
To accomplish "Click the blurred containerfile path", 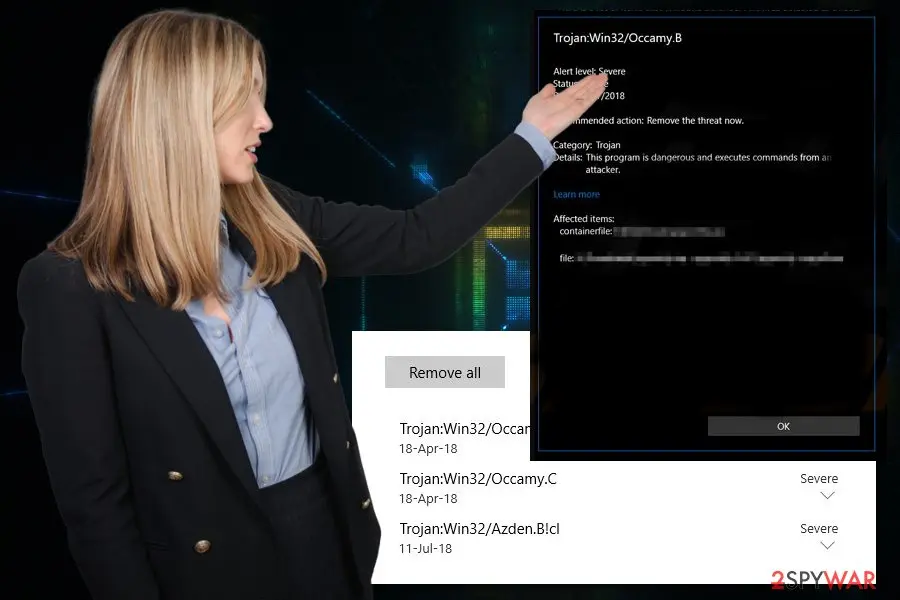I will [669, 231].
